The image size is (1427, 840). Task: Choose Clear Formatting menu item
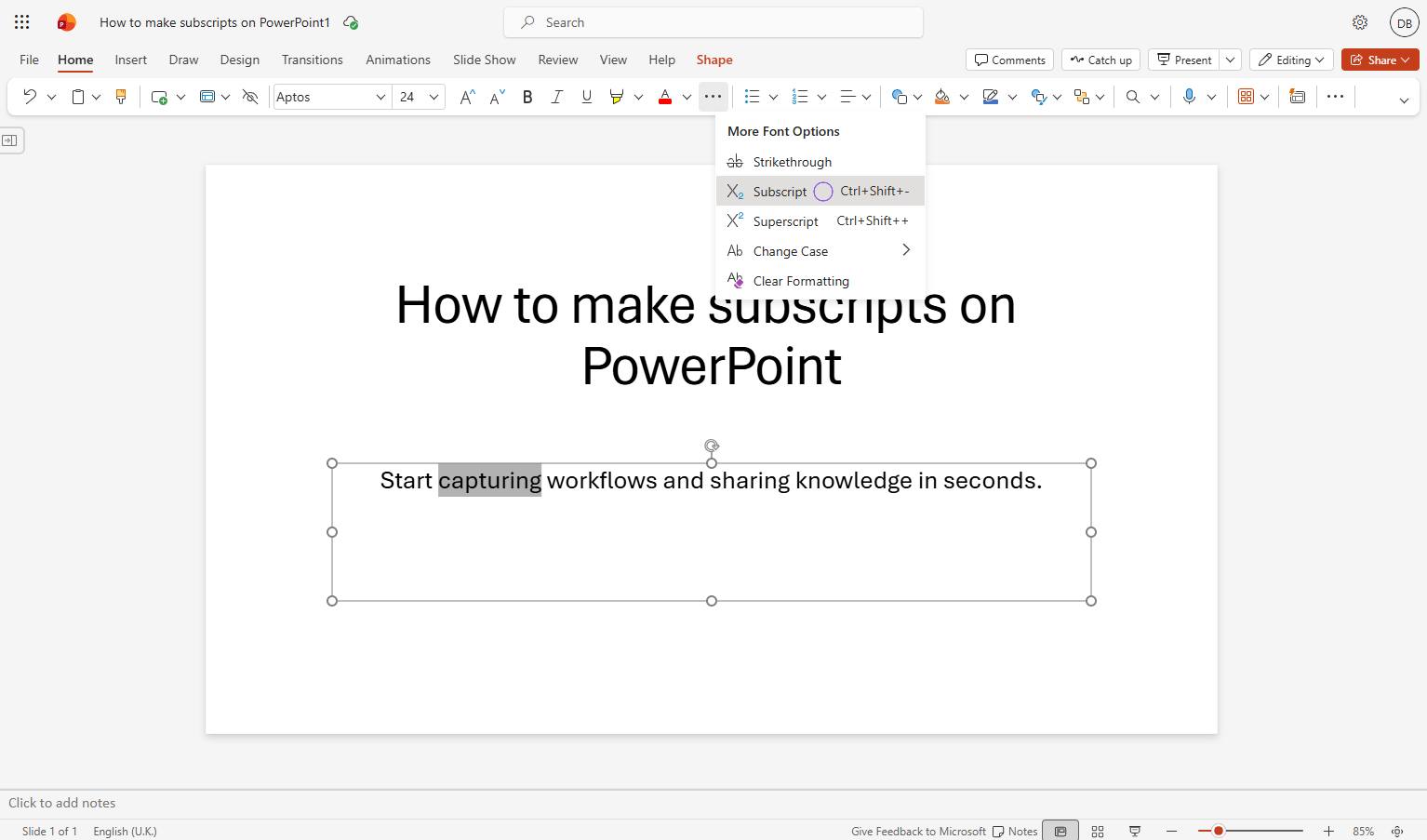click(820, 280)
